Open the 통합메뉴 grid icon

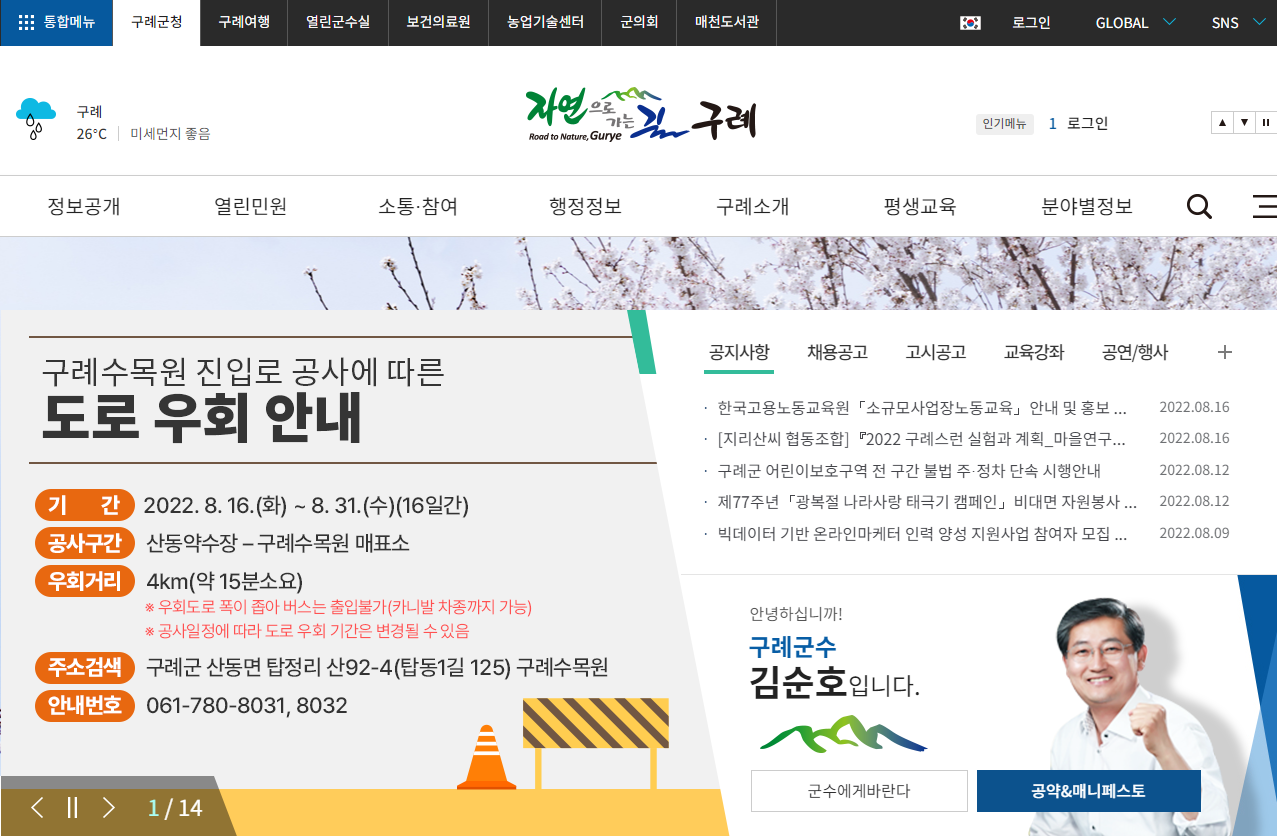(27, 22)
